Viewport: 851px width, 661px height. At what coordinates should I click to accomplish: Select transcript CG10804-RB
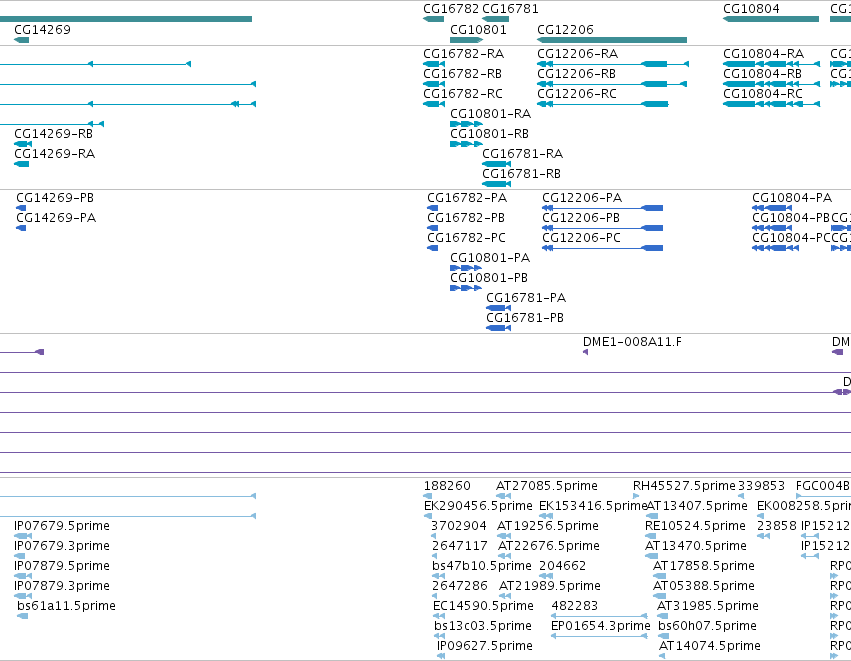tap(763, 74)
